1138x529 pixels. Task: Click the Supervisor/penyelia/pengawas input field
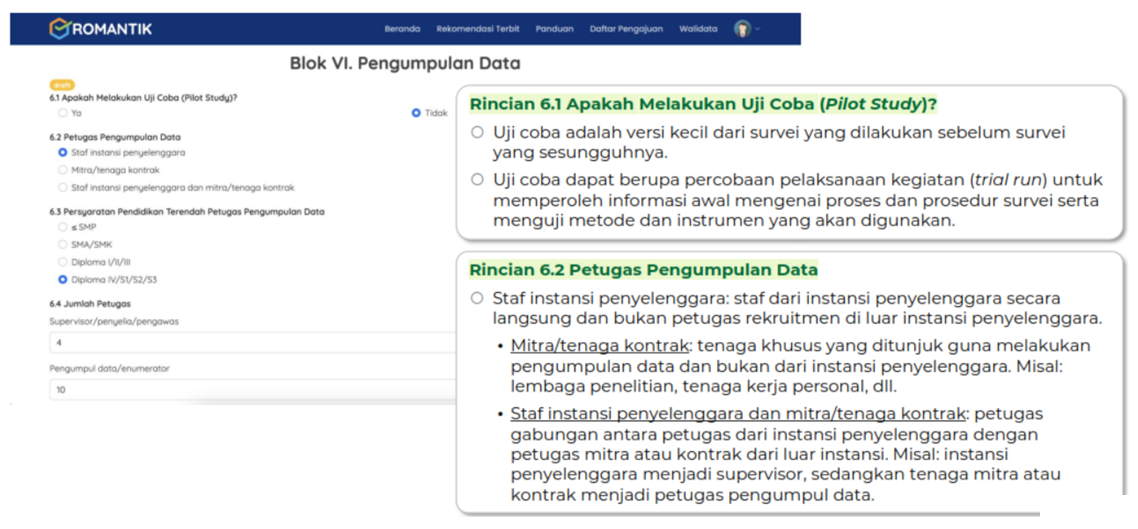(250, 343)
